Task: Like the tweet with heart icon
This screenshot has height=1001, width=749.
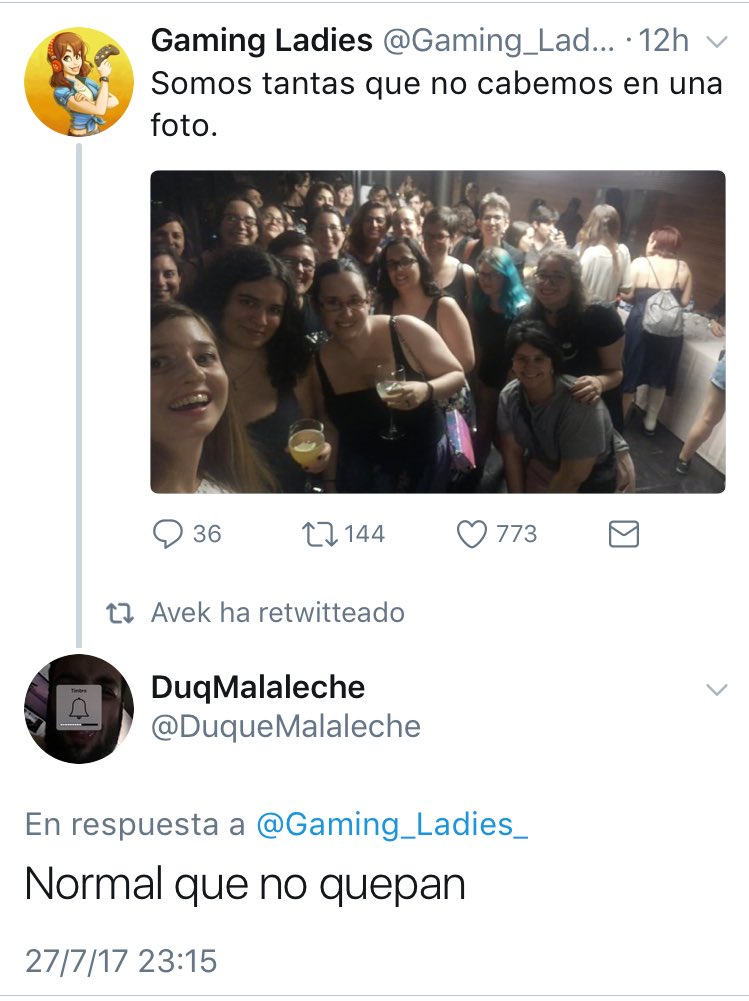Action: pyautogui.click(x=472, y=534)
